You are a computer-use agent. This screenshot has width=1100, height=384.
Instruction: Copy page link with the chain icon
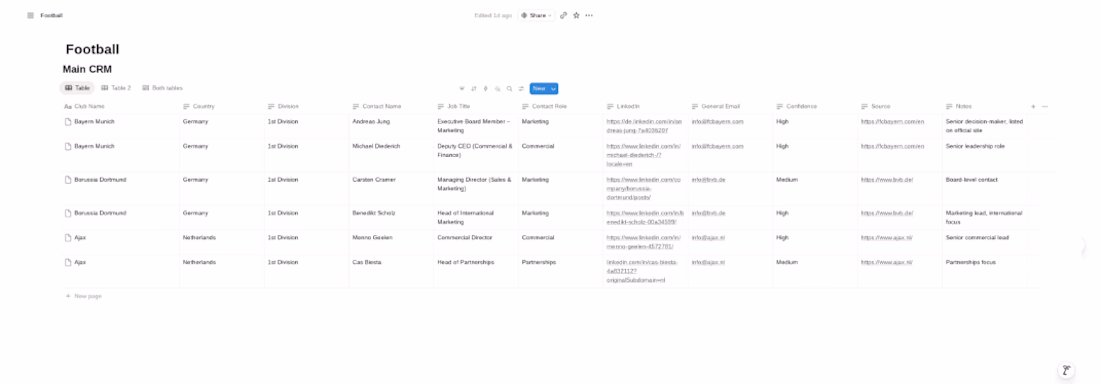pyautogui.click(x=563, y=15)
